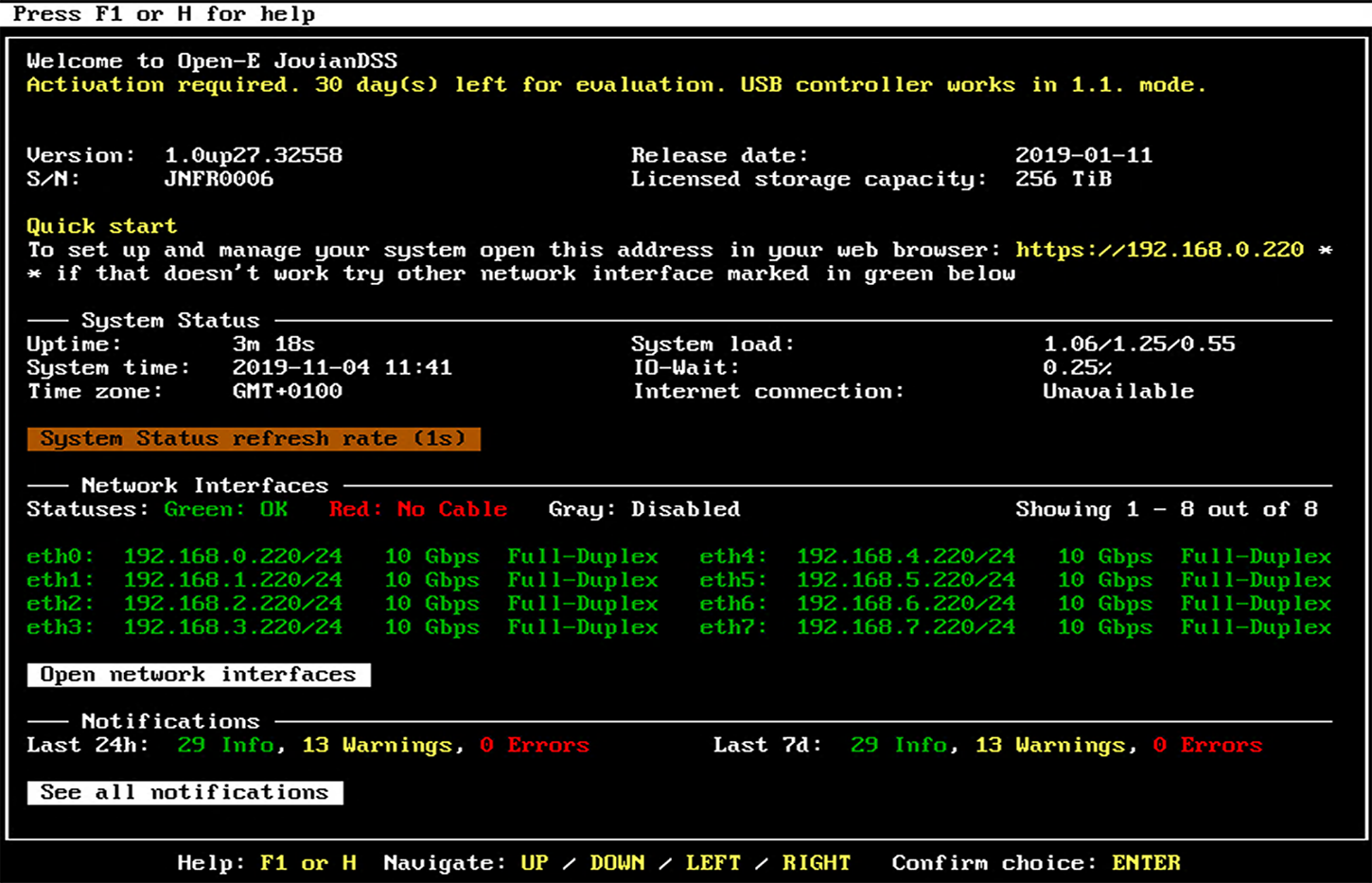The image size is (1372, 883).
Task: Select IP address 192.168.7.220/24
Action: 906,627
